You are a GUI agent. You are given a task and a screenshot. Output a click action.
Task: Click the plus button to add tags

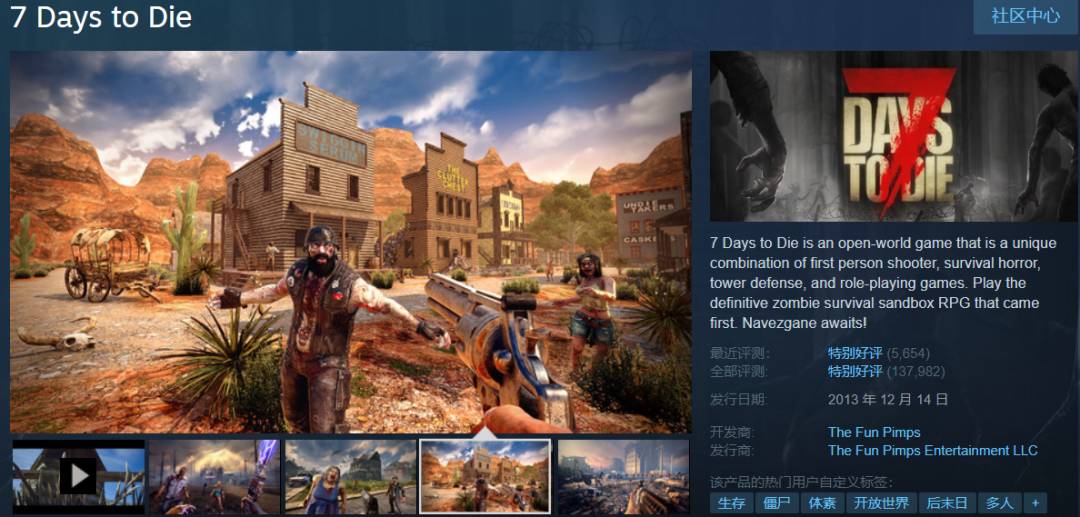point(1035,503)
